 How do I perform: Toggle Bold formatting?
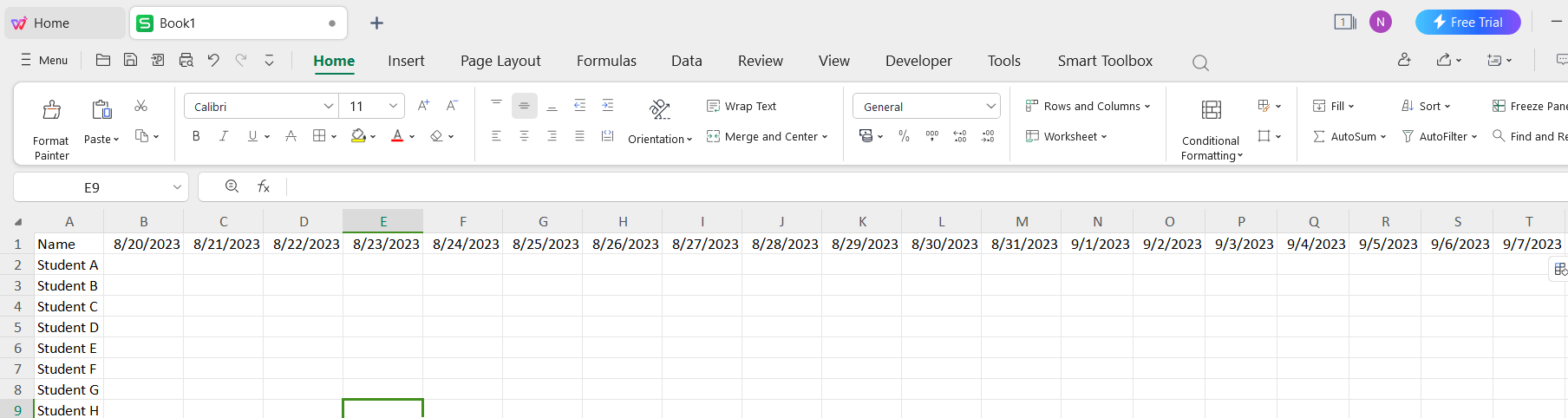(x=196, y=136)
